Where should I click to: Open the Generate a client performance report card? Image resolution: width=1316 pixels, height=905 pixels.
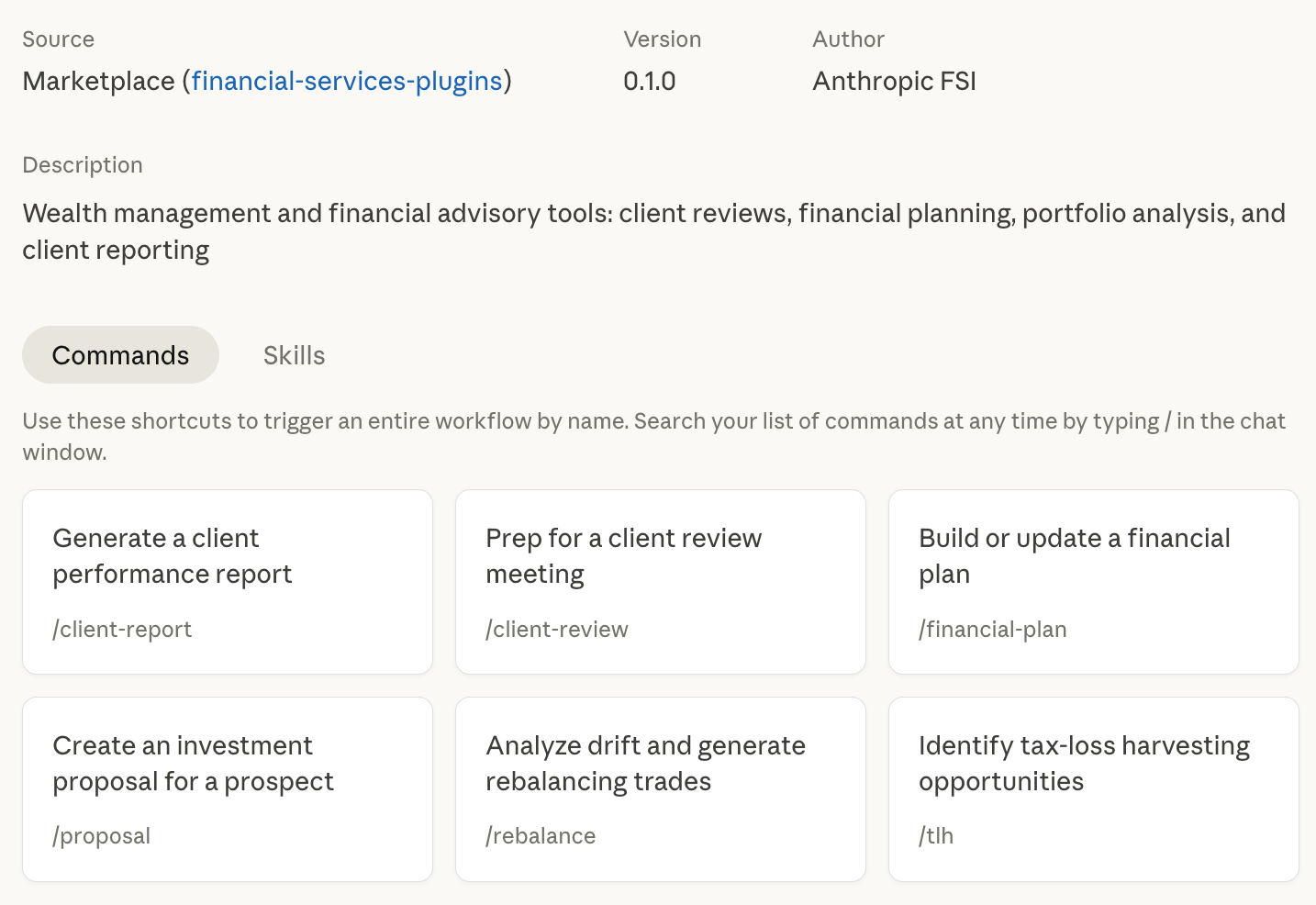(227, 581)
